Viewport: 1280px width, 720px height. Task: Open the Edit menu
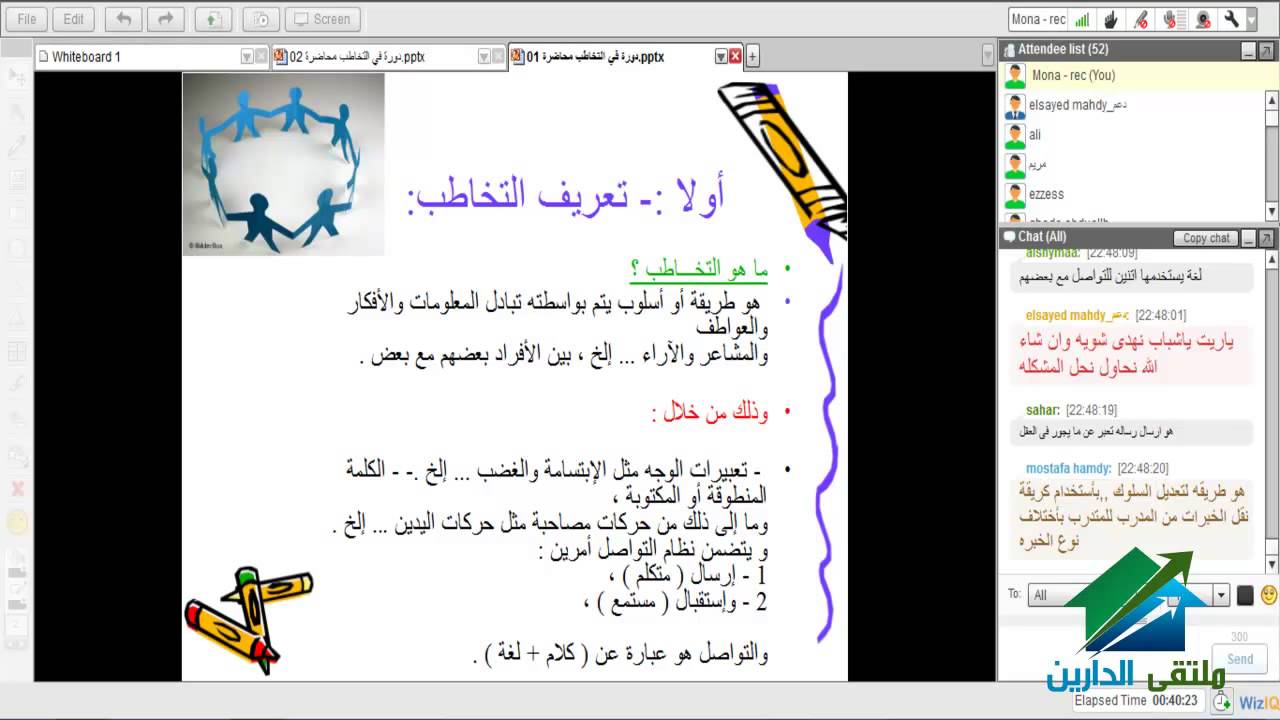[73, 19]
